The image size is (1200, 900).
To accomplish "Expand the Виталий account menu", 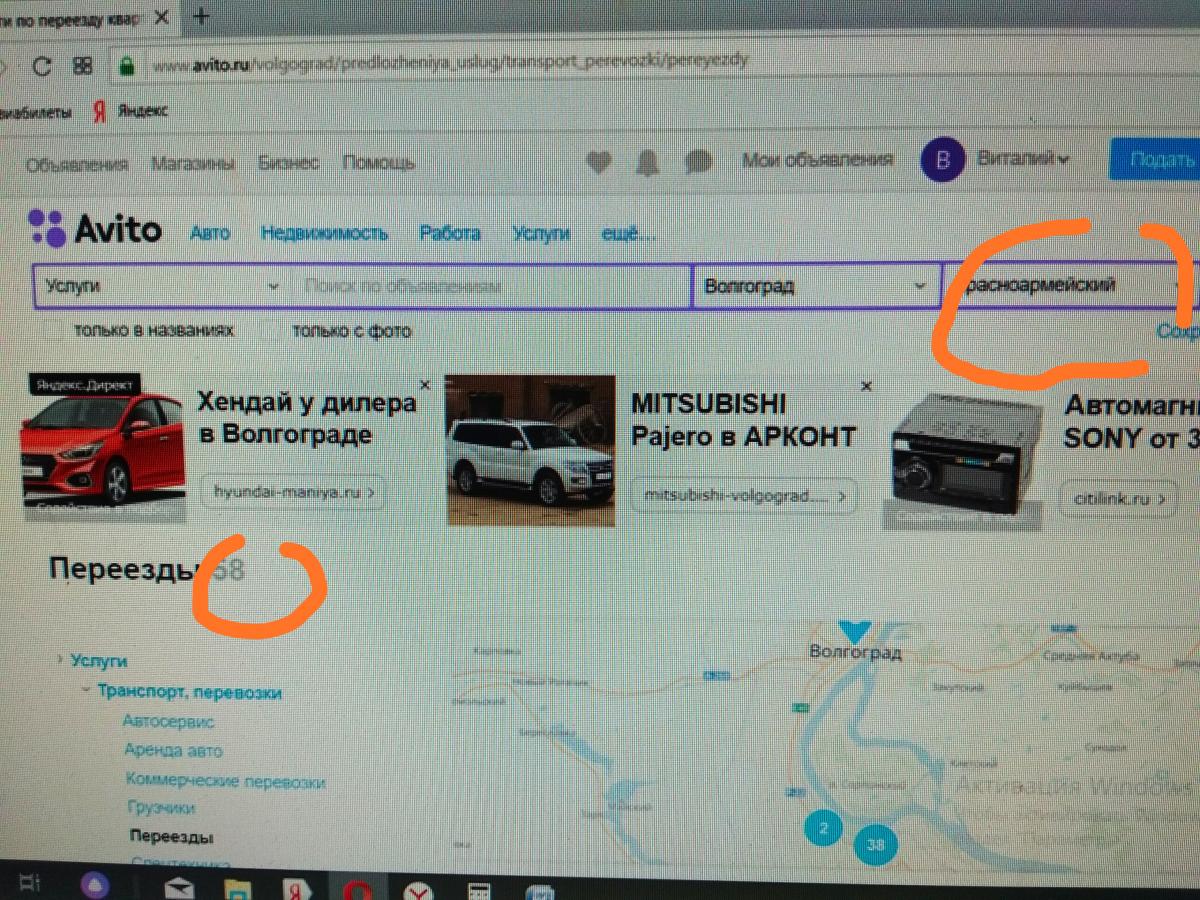I will [x=1023, y=159].
